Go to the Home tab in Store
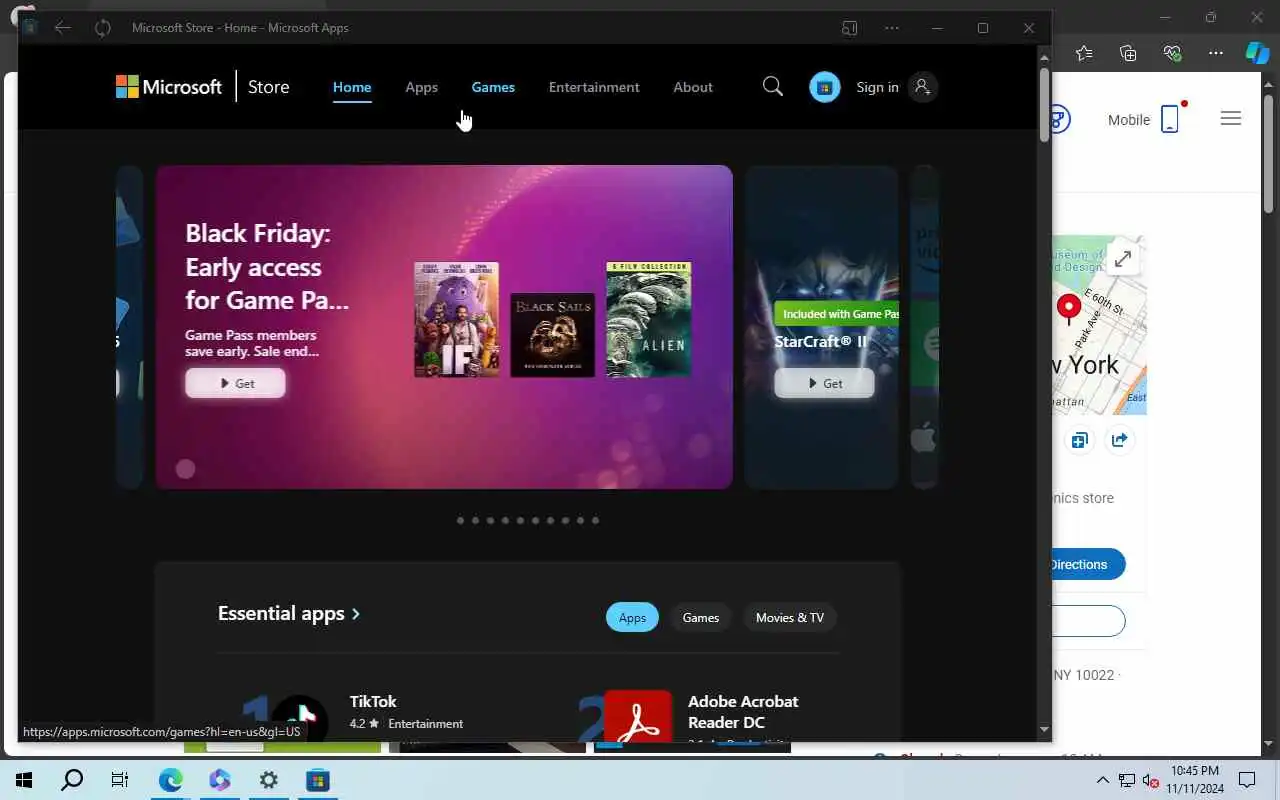Screen dimensions: 1280x800 [352, 87]
